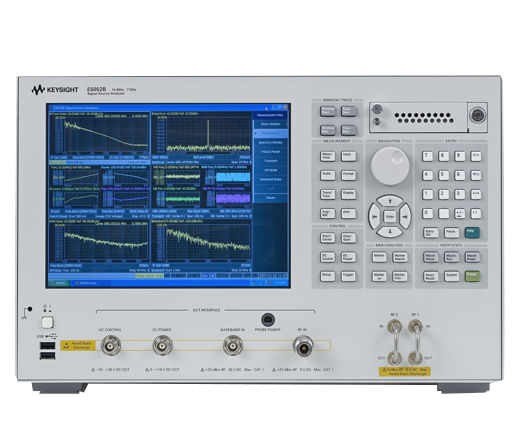521x445 pixels.
Task: Open the Format menu key
Action: pyautogui.click(x=349, y=175)
